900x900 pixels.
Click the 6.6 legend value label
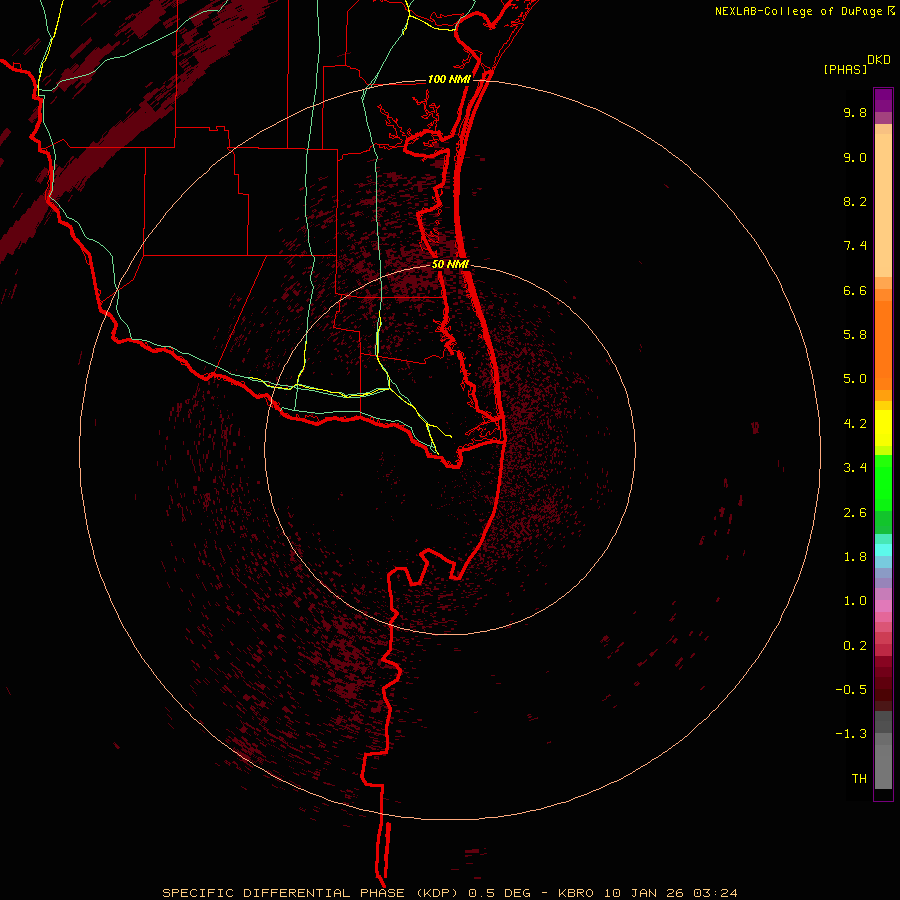pos(855,290)
